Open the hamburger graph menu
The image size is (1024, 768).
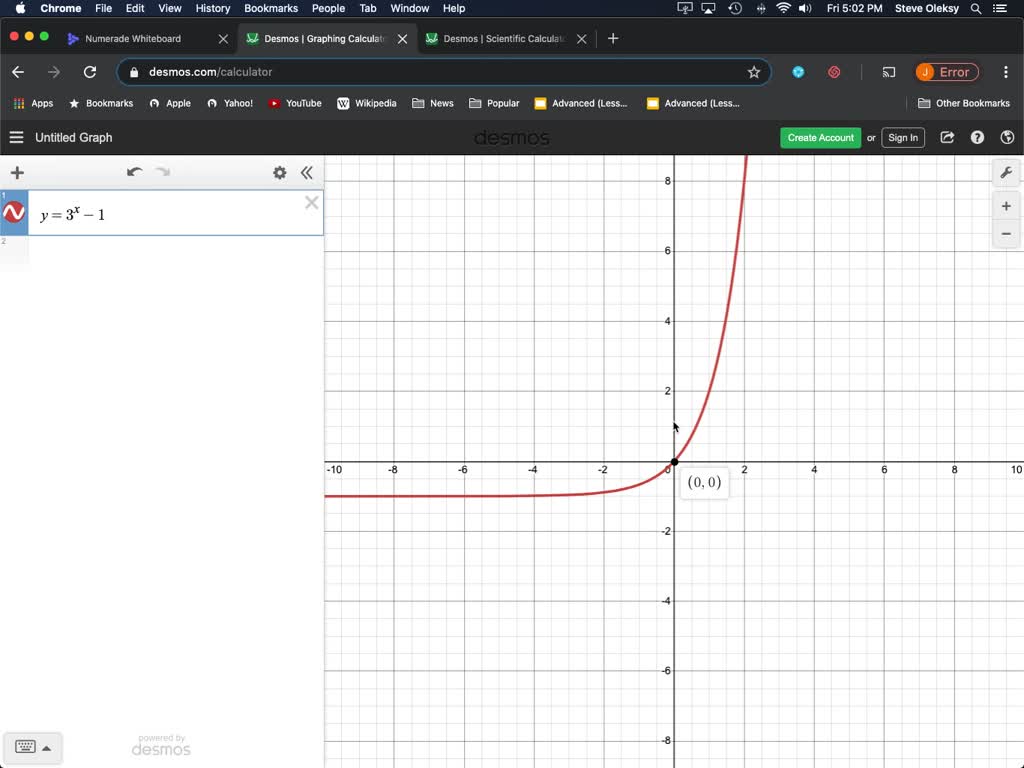coord(16,138)
